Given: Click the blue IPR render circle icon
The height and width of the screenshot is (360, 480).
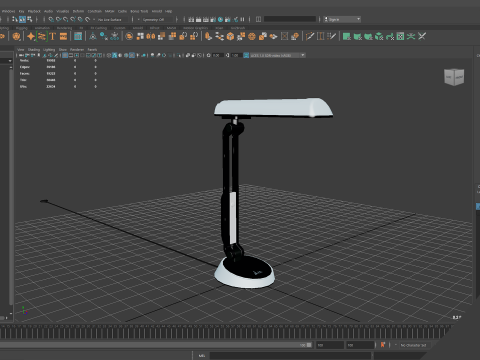Looking at the screenshot, I should pos(220,19).
